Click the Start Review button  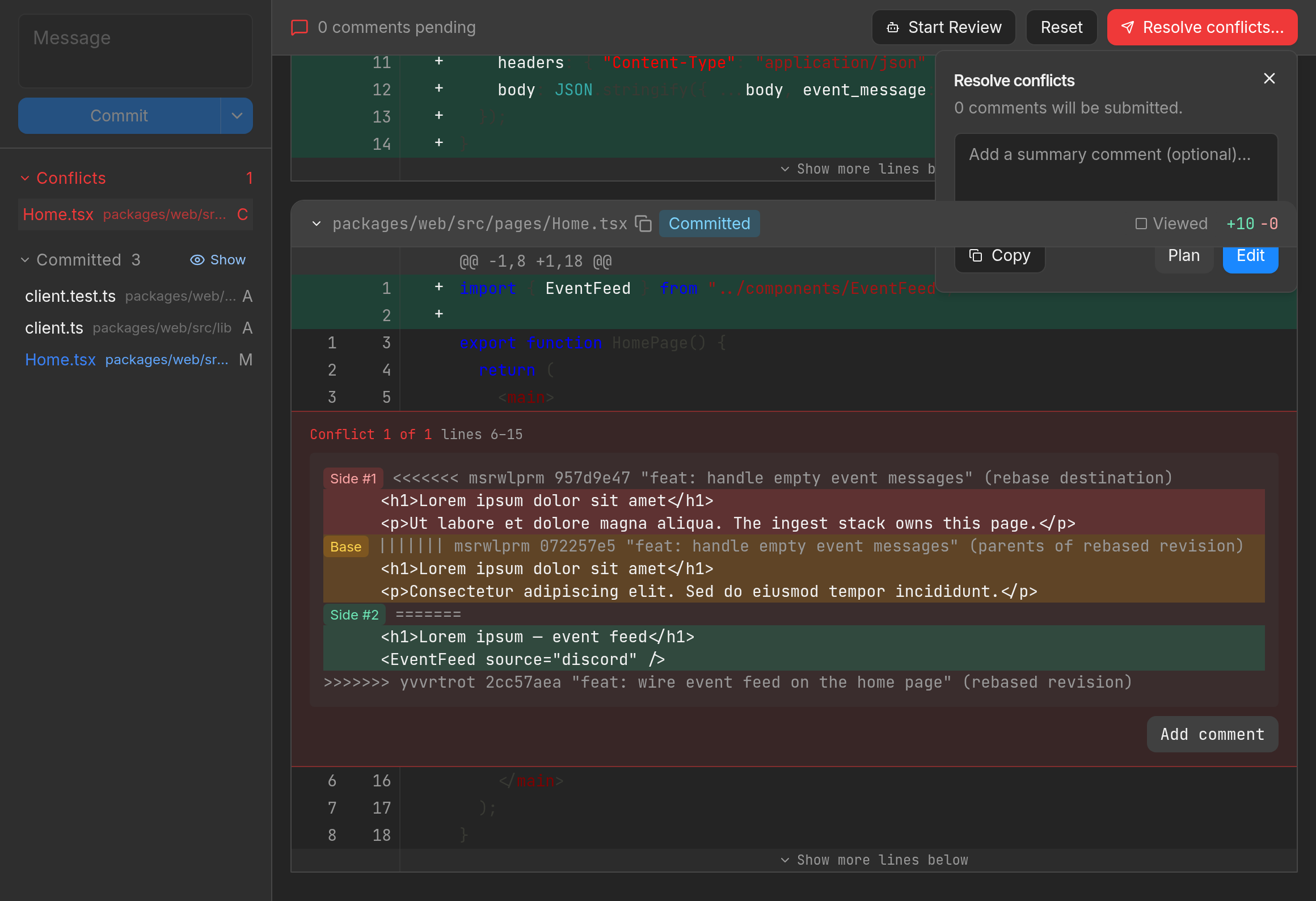(x=944, y=27)
